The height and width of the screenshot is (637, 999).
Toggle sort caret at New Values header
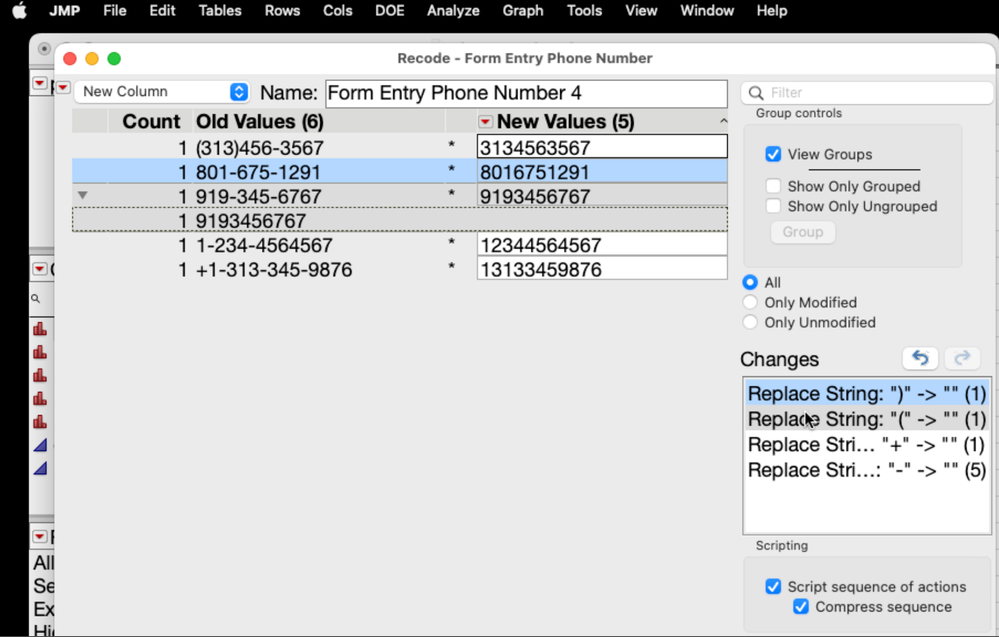tap(723, 121)
